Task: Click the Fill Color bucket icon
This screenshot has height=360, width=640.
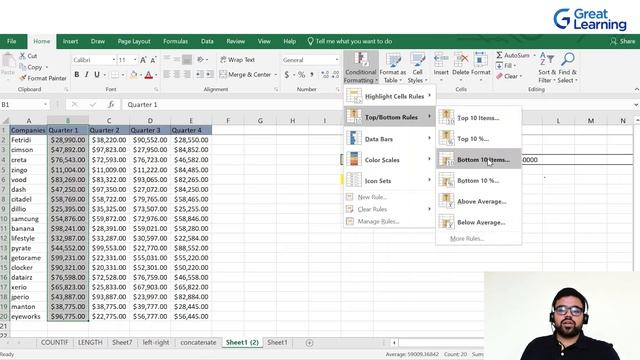Action: [133, 75]
